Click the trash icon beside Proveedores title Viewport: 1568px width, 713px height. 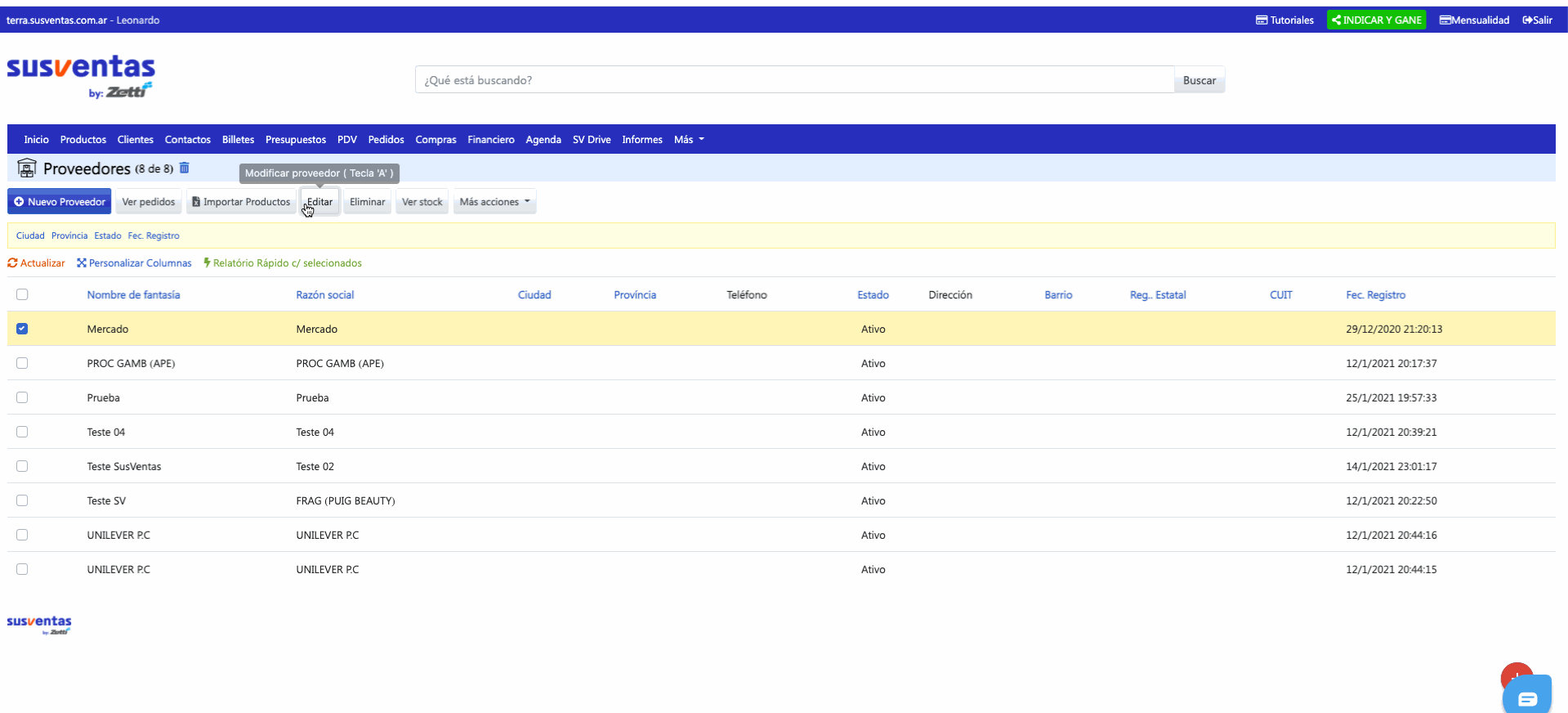point(185,168)
